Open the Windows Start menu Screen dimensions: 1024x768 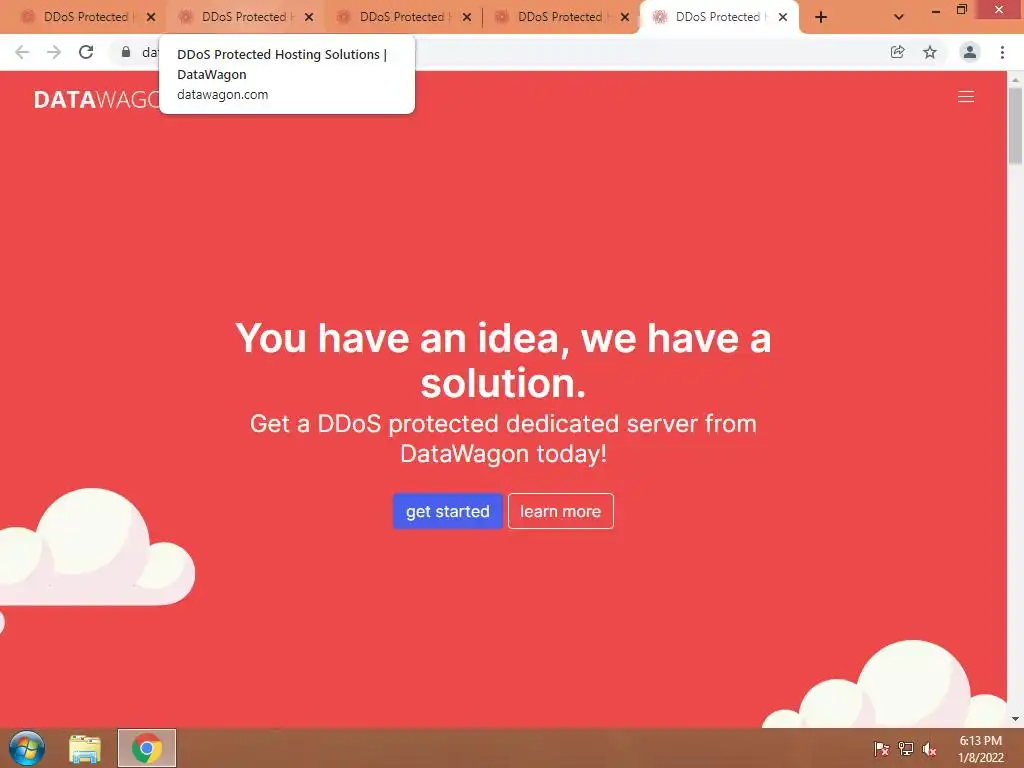coord(27,748)
